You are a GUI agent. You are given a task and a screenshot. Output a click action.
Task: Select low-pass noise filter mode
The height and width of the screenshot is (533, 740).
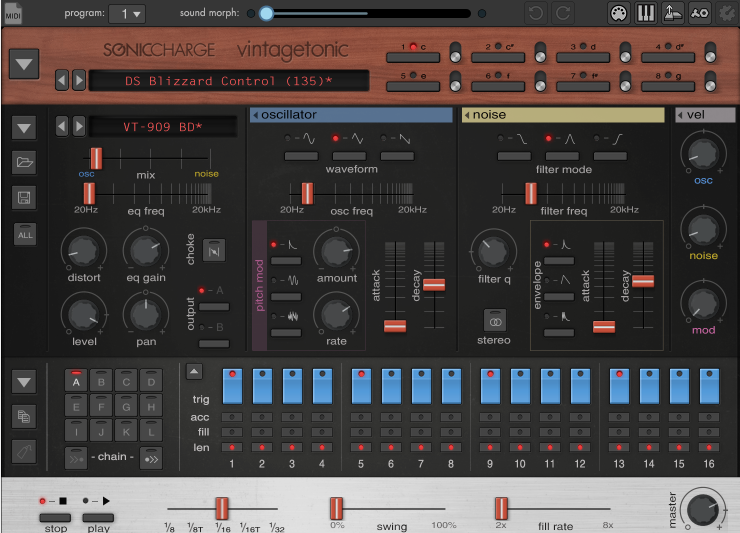[514, 156]
